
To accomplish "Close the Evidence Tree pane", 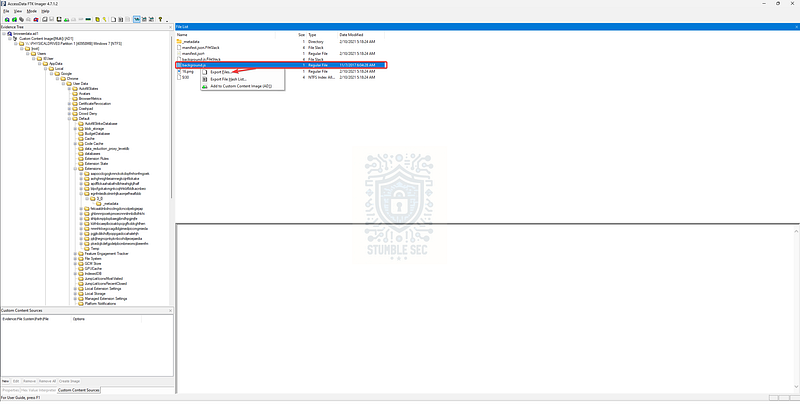I will pyautogui.click(x=170, y=27).
